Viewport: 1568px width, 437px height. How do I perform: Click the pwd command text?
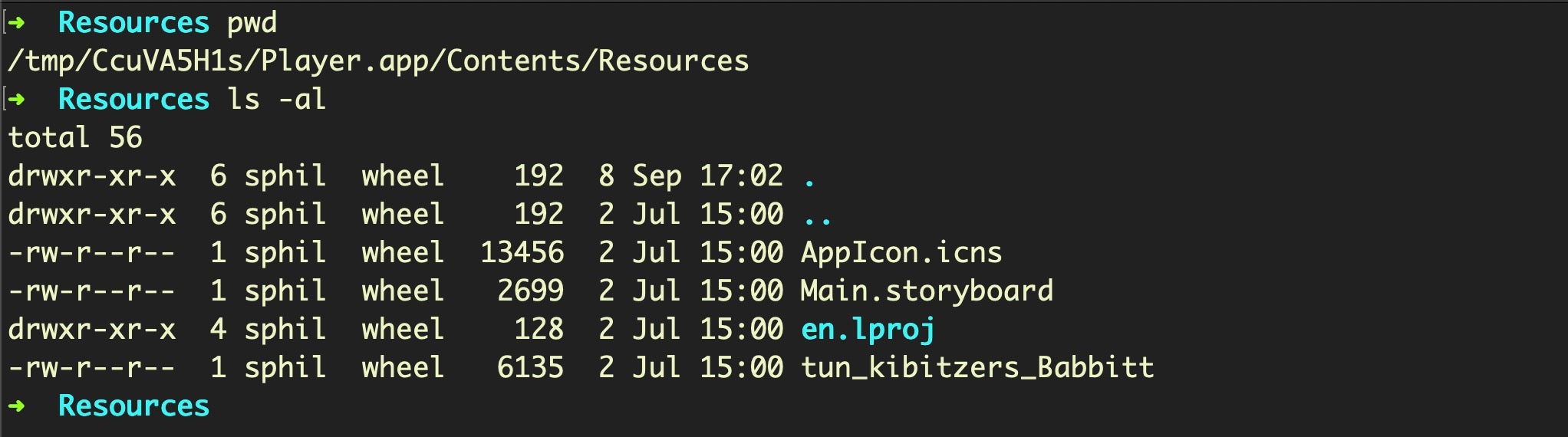[252, 23]
